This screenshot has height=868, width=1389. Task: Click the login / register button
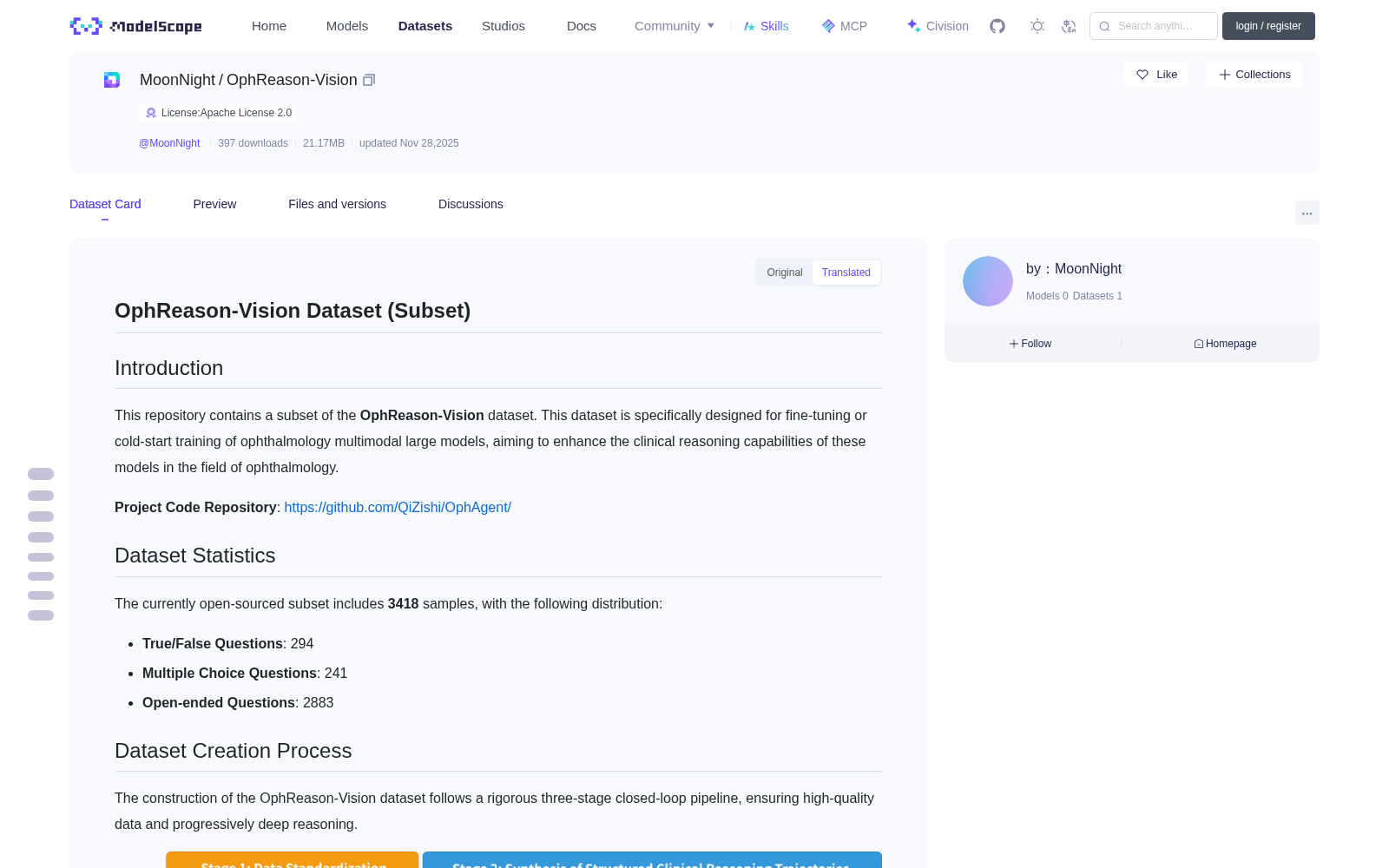click(x=1268, y=26)
